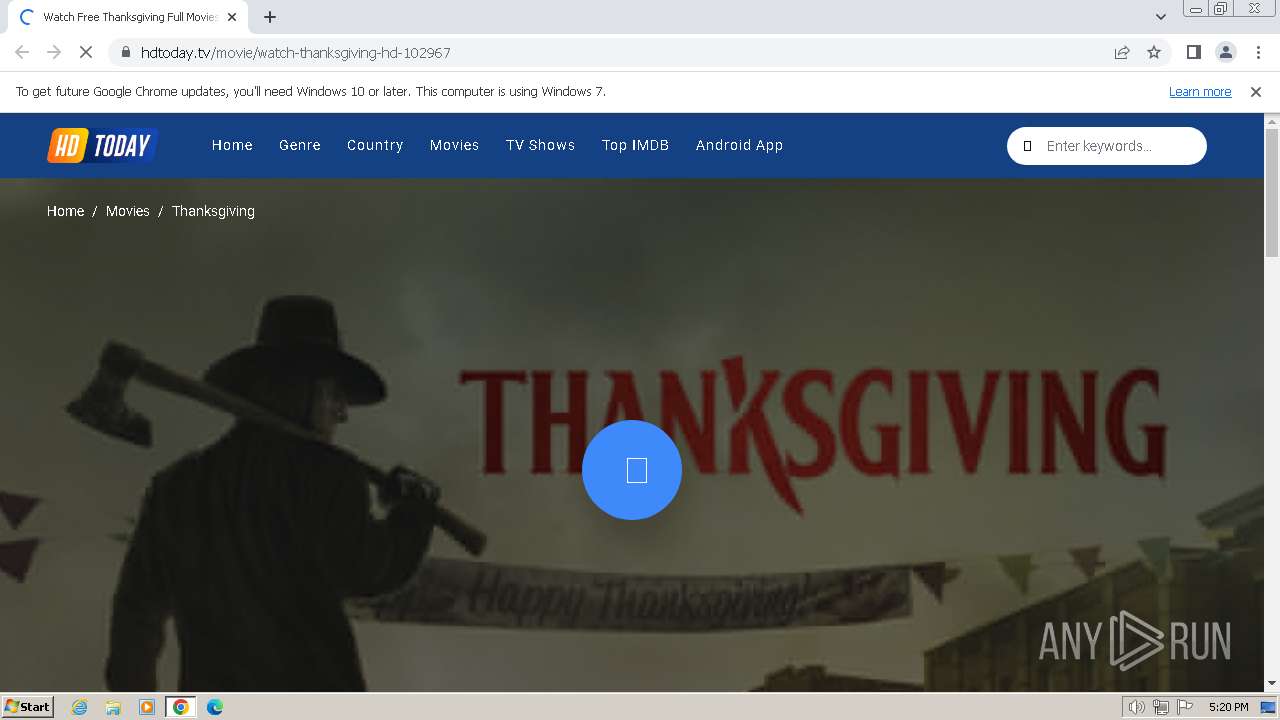Launch Internet Explorer from taskbar
Image resolution: width=1280 pixels, height=720 pixels.
80,707
